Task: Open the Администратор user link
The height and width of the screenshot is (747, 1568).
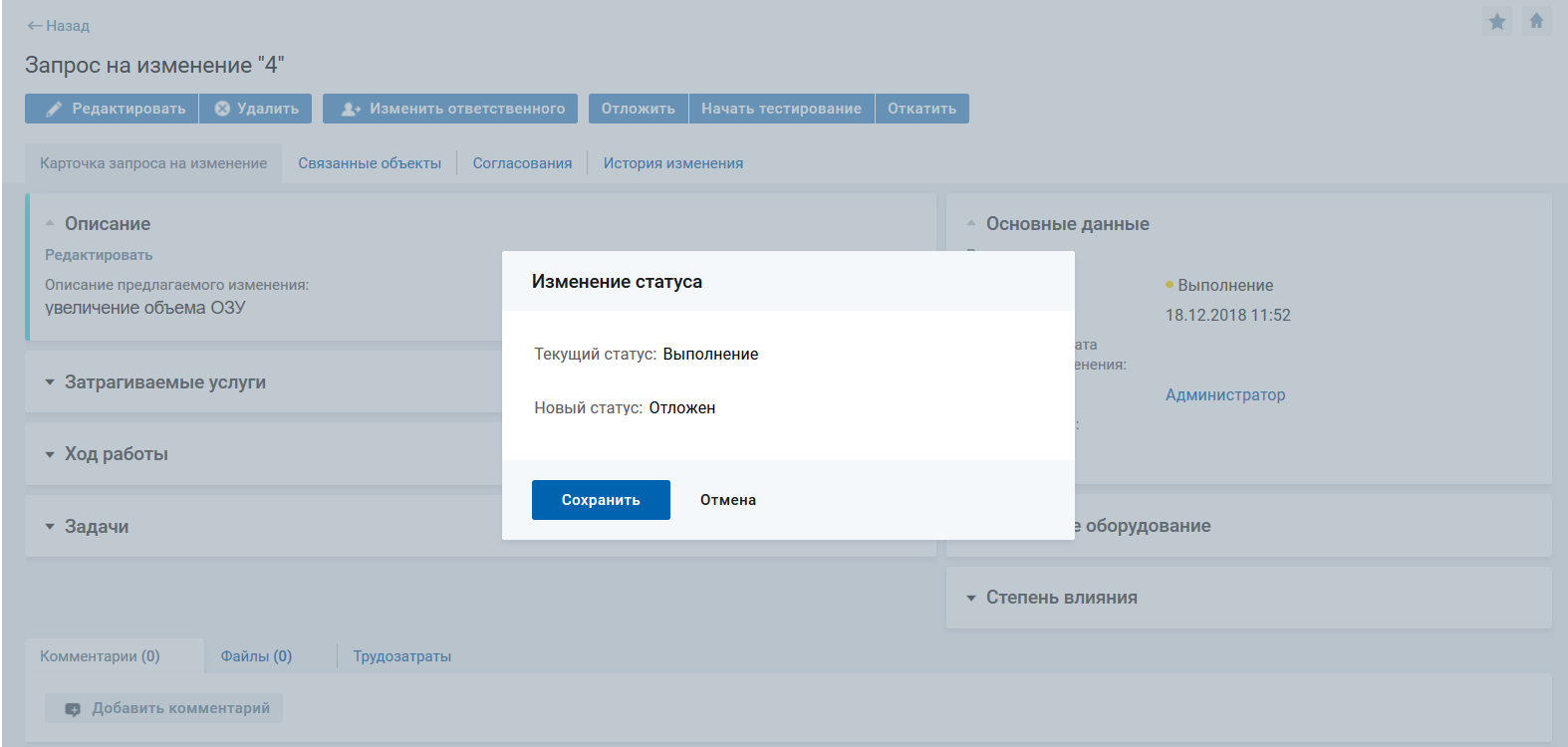Action: pyautogui.click(x=1225, y=394)
